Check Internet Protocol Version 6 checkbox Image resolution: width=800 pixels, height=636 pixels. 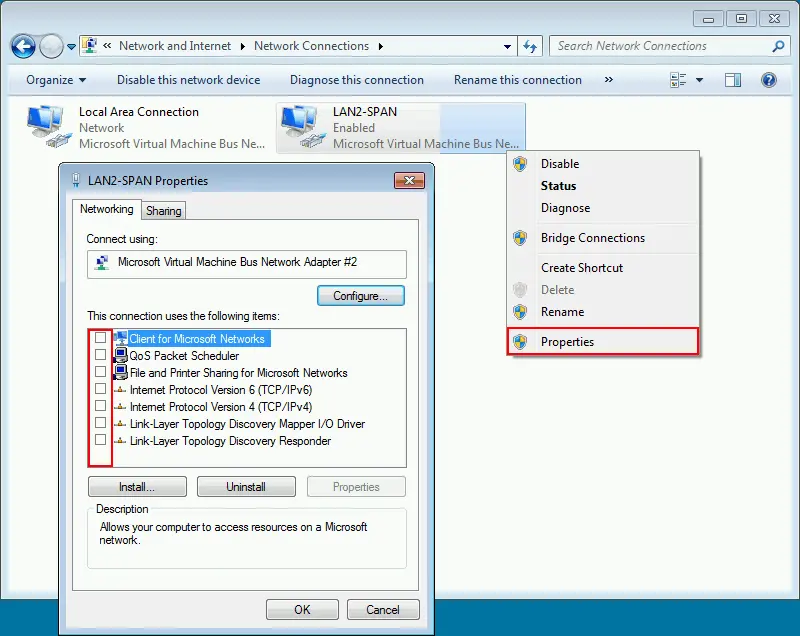[101, 389]
